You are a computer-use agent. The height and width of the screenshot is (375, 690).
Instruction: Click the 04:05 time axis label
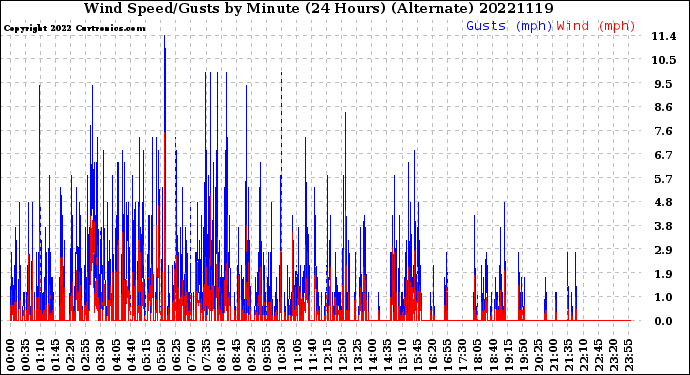116,354
